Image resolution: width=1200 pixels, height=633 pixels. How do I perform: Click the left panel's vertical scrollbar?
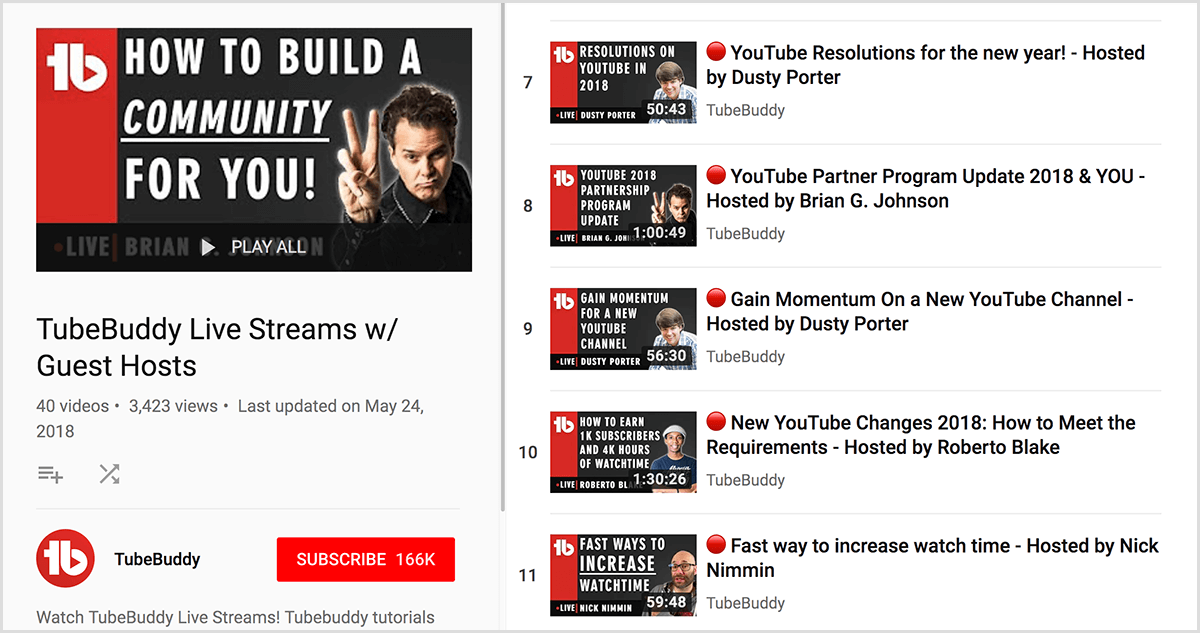(x=502, y=255)
